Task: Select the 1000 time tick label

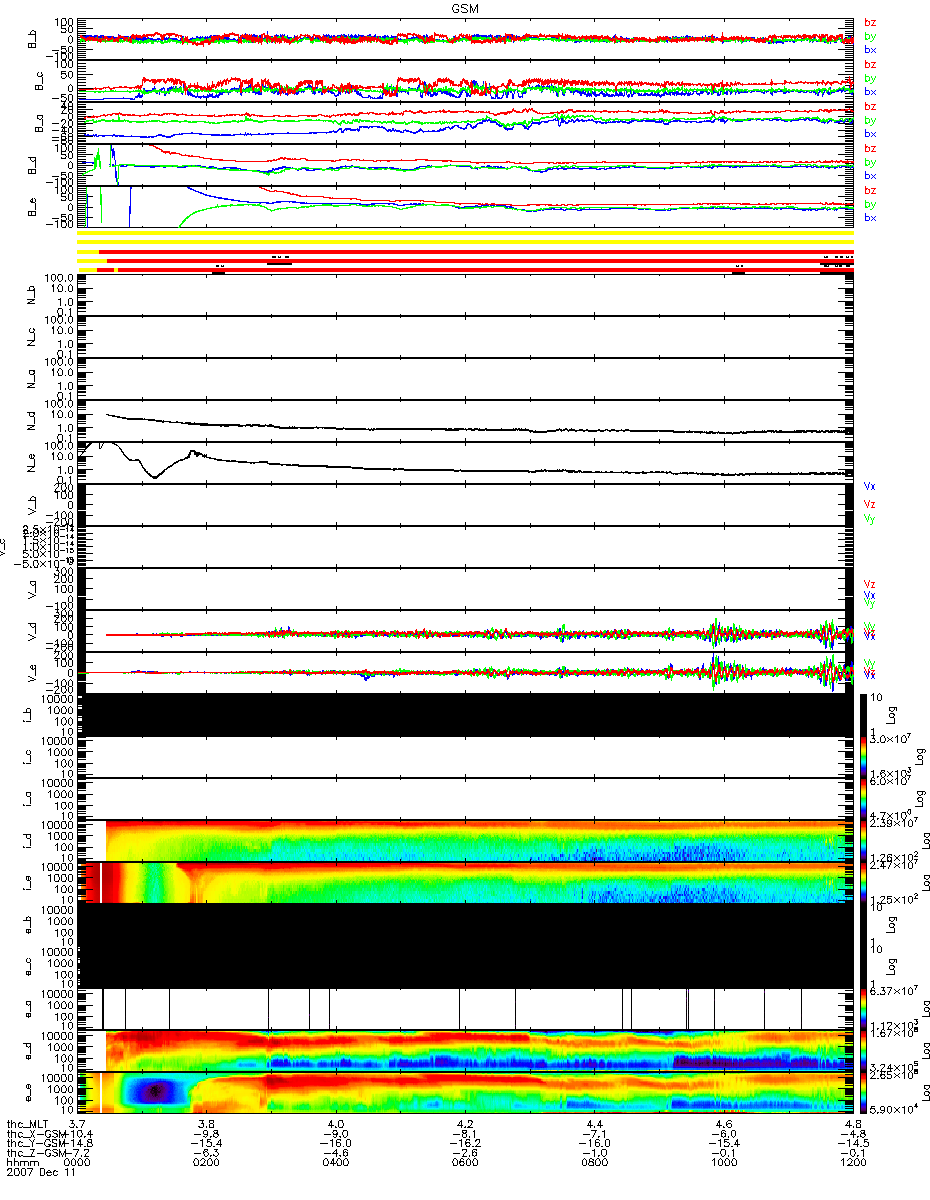Action: click(x=723, y=1164)
